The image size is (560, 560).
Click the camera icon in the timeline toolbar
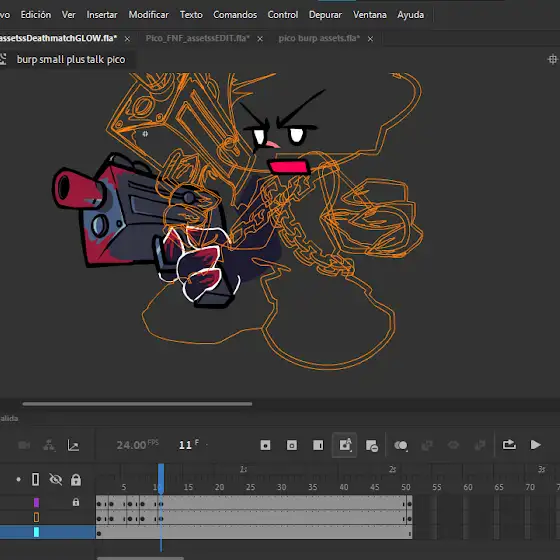click(24, 445)
